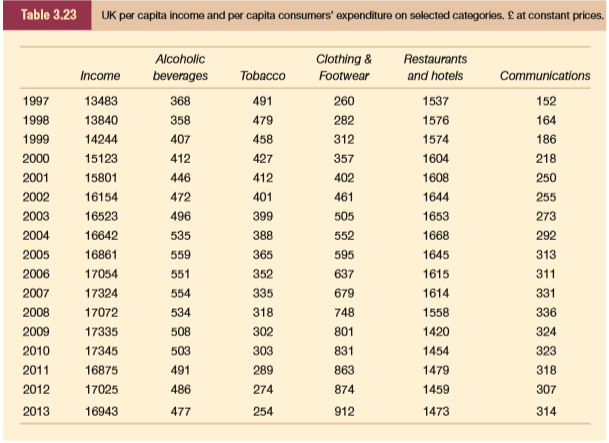The height and width of the screenshot is (443, 609).
Task: Click income value 14244
Action: (x=101, y=139)
